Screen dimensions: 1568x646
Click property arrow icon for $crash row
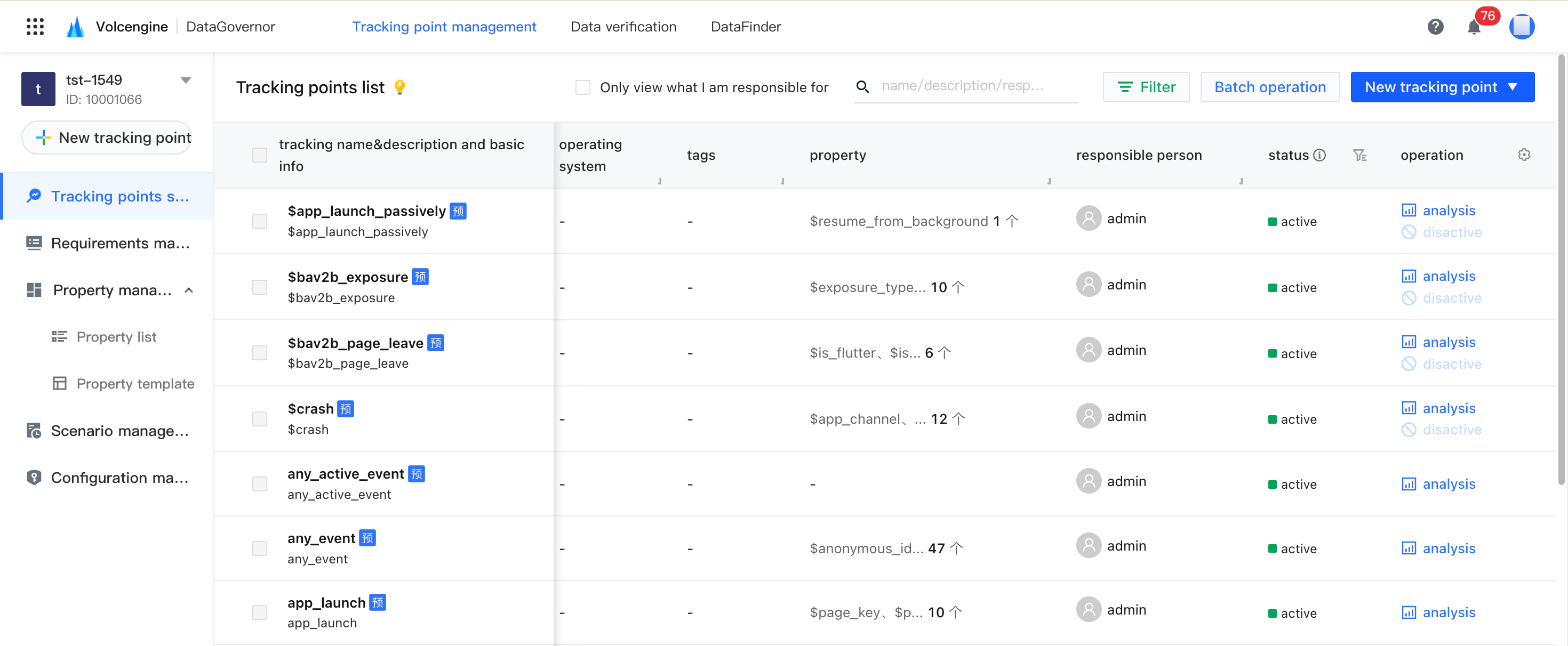coord(958,419)
